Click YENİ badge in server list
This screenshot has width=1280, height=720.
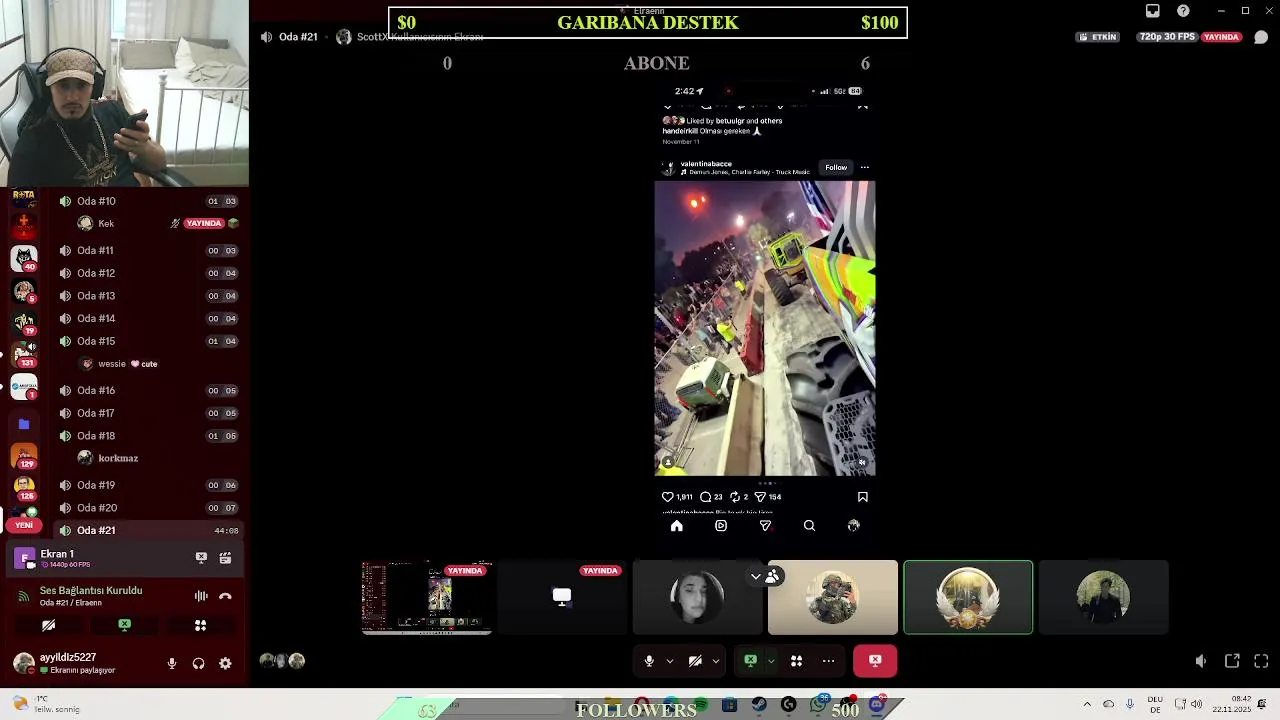(x=24, y=525)
